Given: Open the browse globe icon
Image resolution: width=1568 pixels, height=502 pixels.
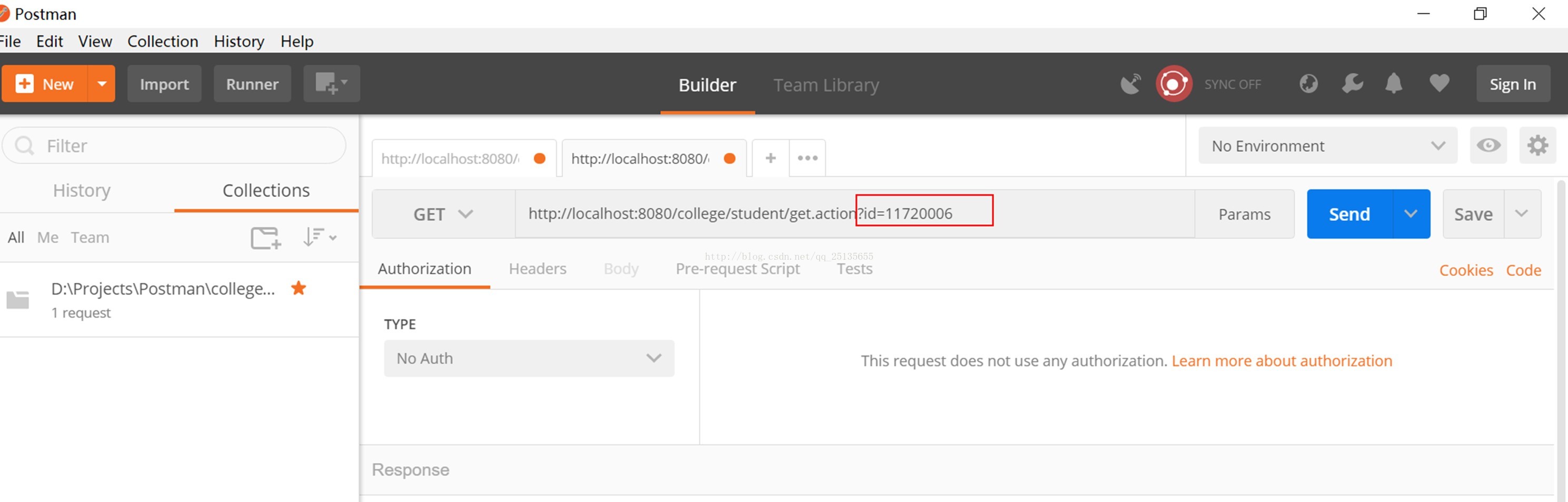Looking at the screenshot, I should 1308,83.
